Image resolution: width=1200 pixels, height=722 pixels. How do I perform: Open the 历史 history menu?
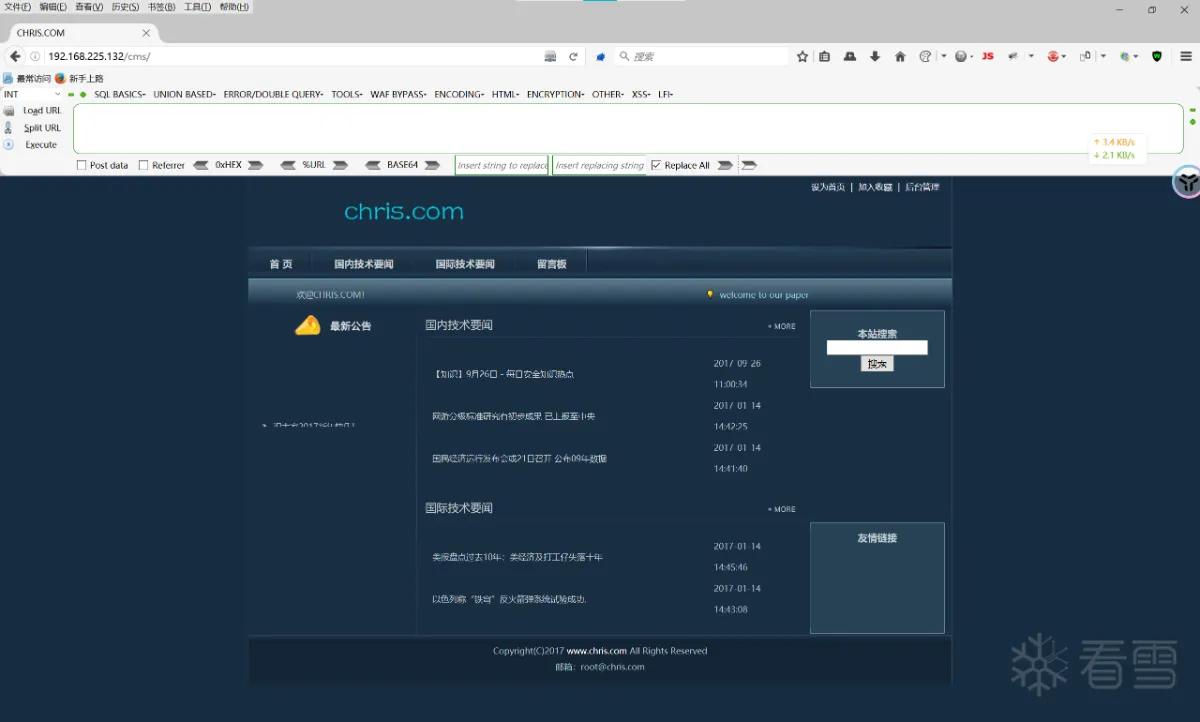(125, 7)
